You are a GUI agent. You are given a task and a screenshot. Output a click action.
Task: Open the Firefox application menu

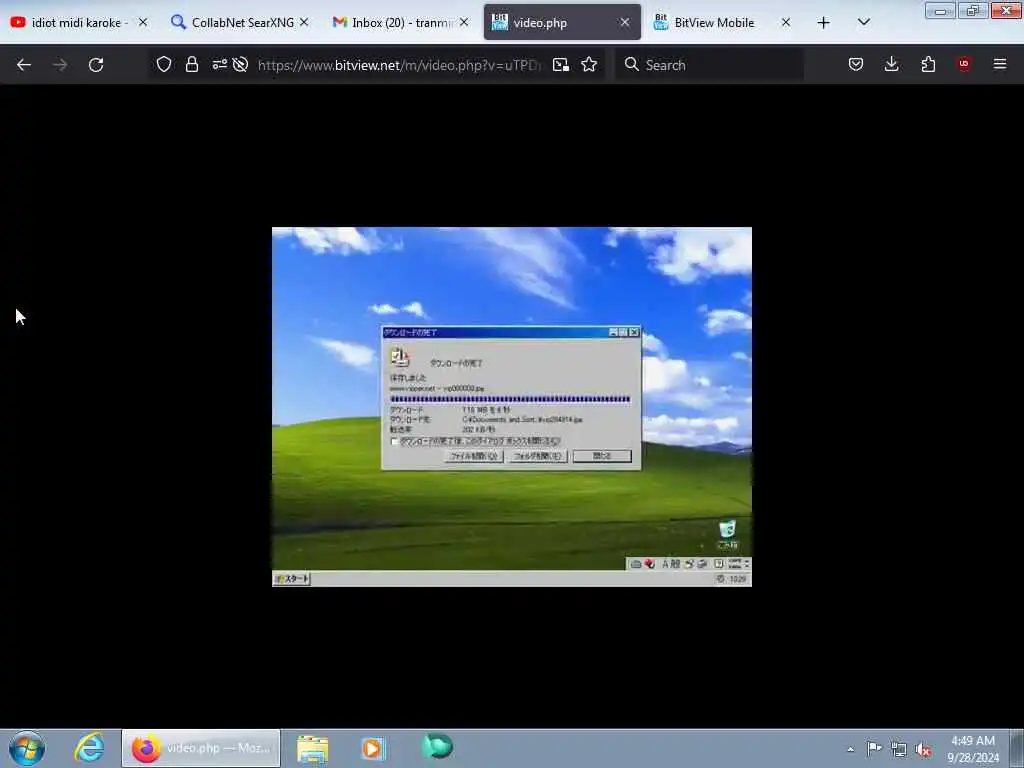click(x=1000, y=64)
